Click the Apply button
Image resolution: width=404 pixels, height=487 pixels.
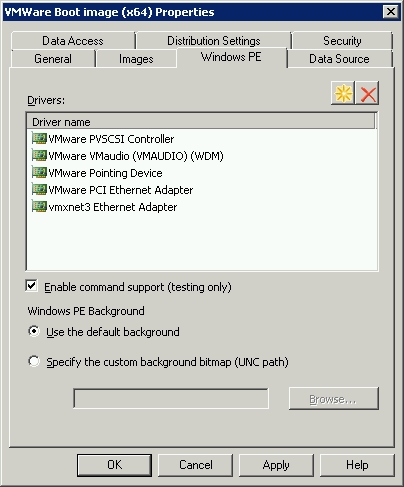tap(276, 465)
